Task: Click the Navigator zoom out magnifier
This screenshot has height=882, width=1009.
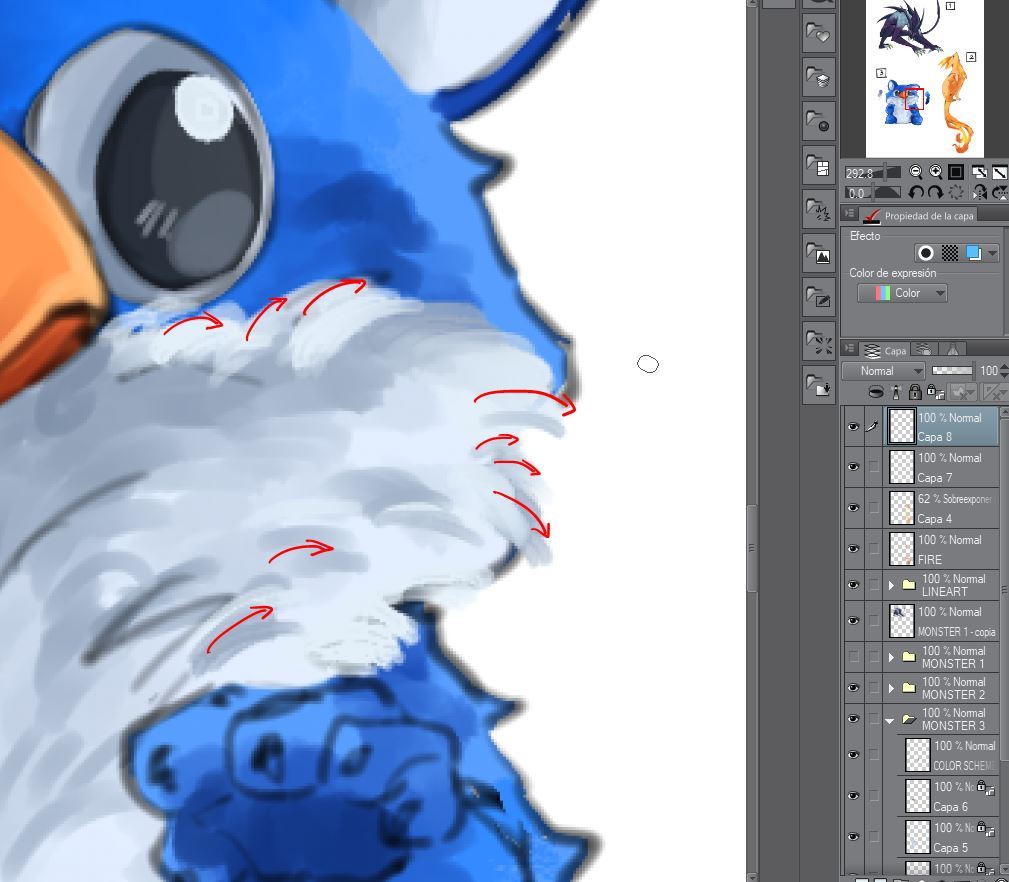Action: point(916,172)
